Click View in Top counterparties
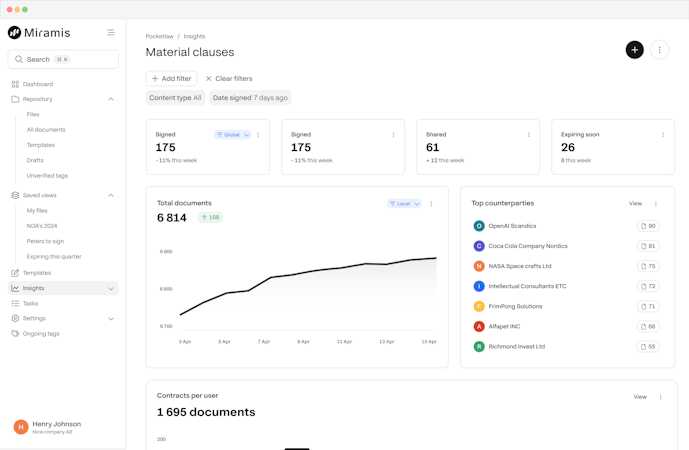689x450 pixels. click(x=635, y=203)
